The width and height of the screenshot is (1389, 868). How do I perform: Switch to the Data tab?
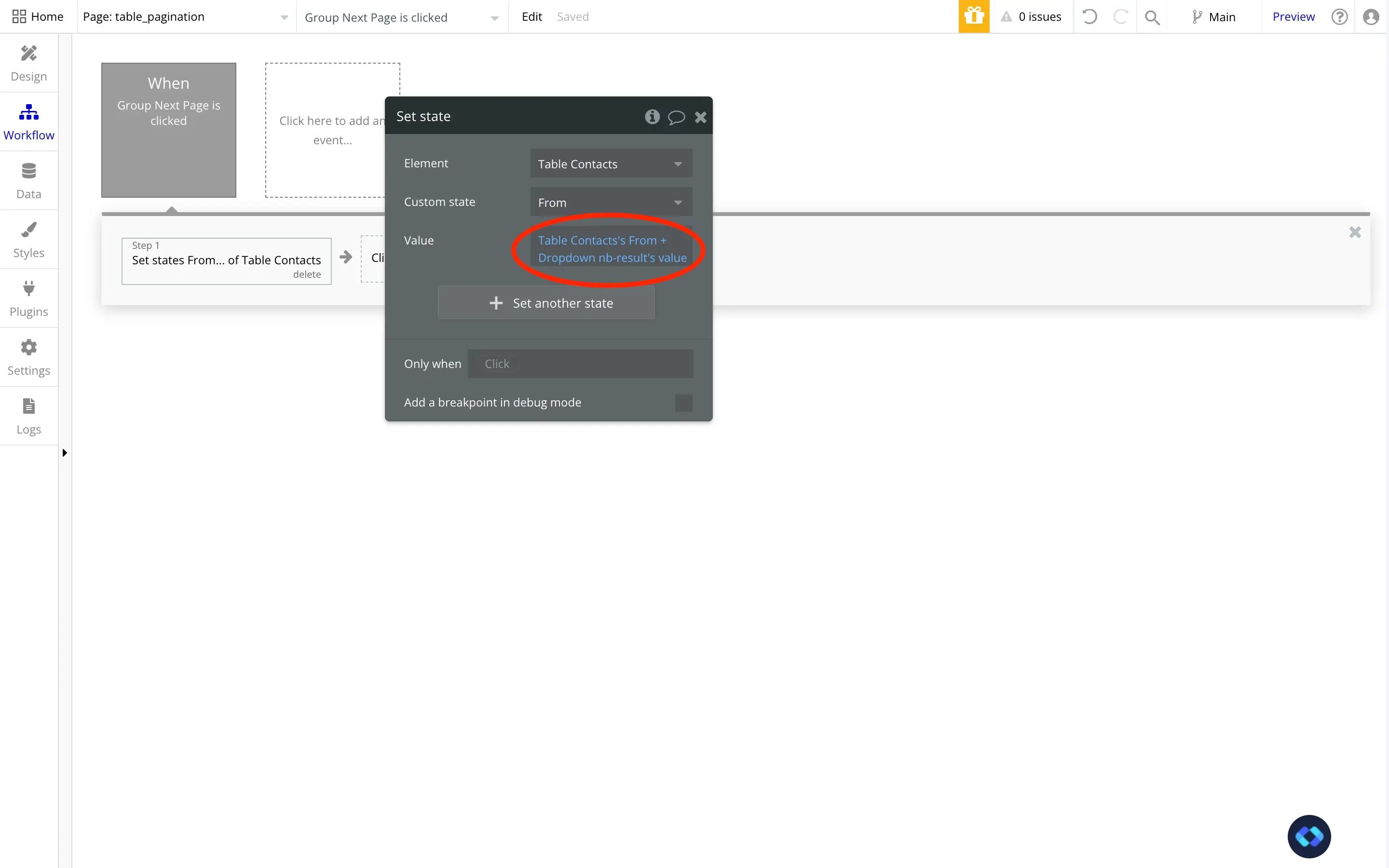tap(29, 181)
